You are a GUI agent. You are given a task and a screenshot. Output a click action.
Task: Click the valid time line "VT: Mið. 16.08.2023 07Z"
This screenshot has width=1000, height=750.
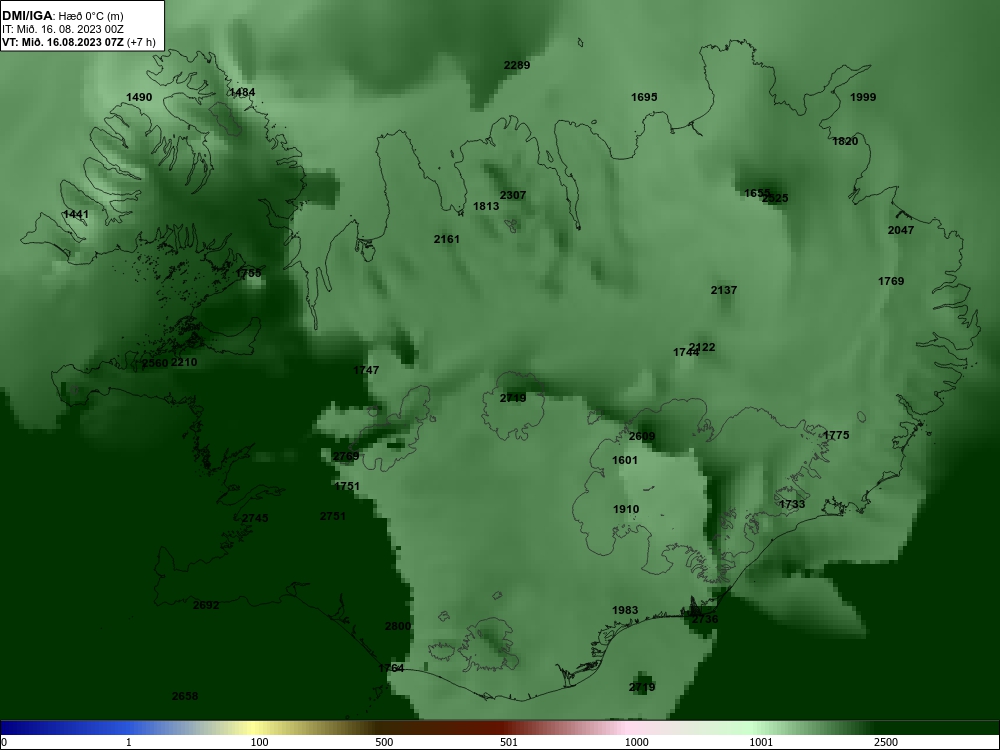pos(63,42)
